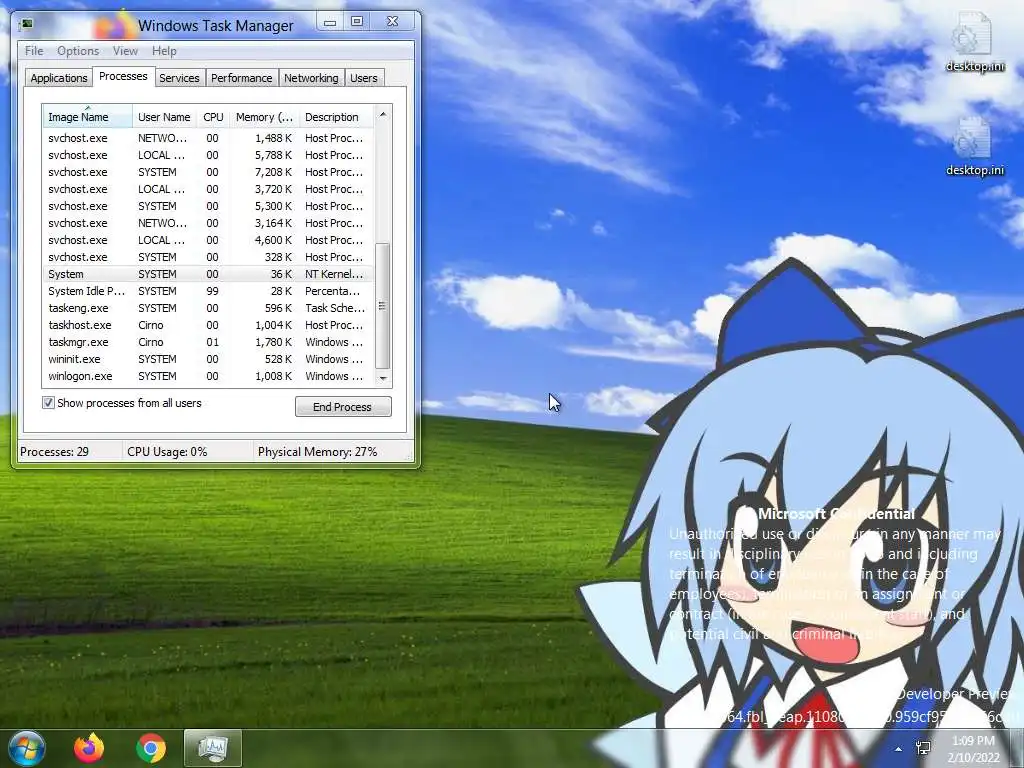Select the top desktop.ini desktop file
This screenshot has height=768, width=1024.
point(974,42)
